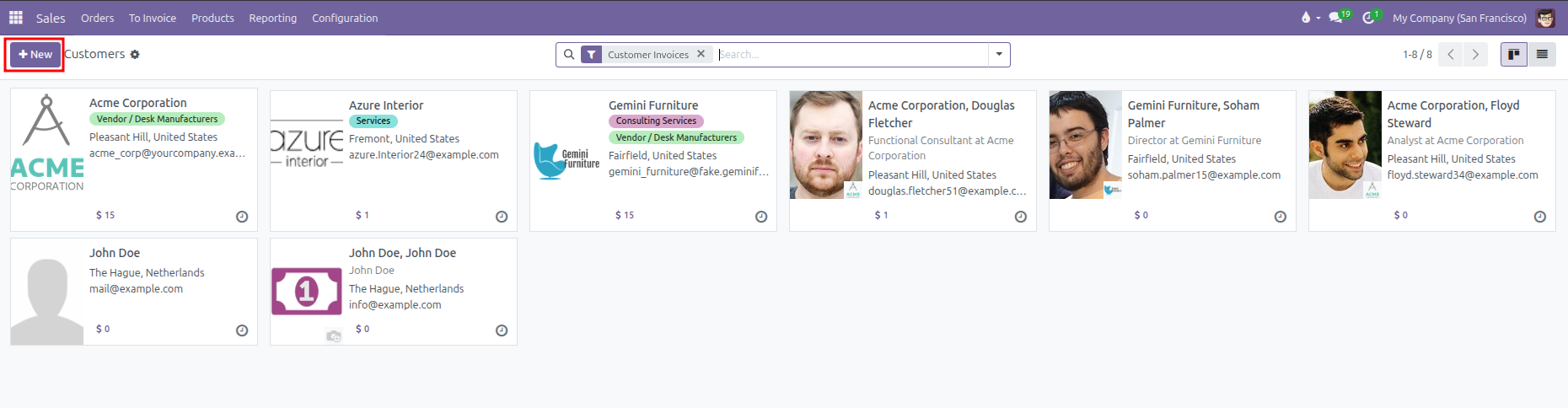Open the gear icon next to Customers
Image resolution: width=1568 pixels, height=408 pixels.
pos(135,55)
